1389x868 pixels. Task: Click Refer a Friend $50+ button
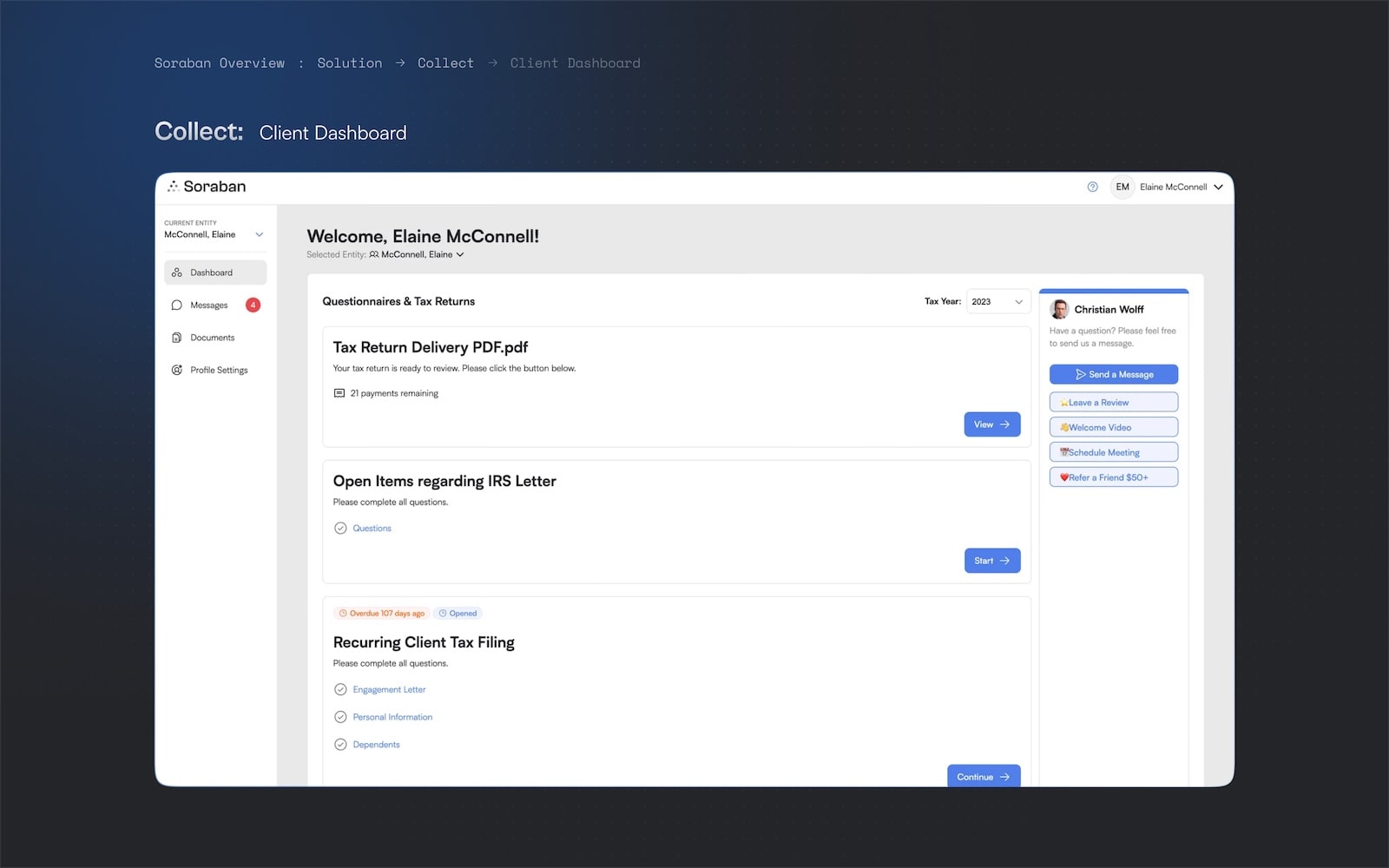1114,477
